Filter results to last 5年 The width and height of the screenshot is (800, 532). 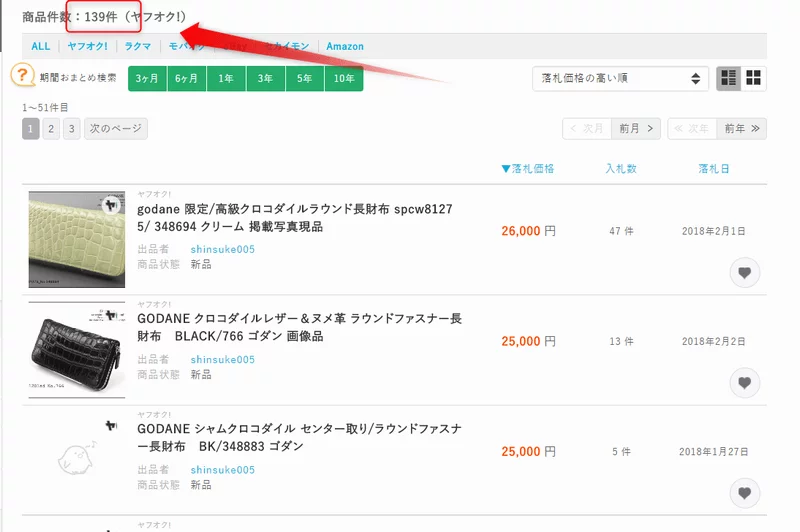(x=304, y=79)
